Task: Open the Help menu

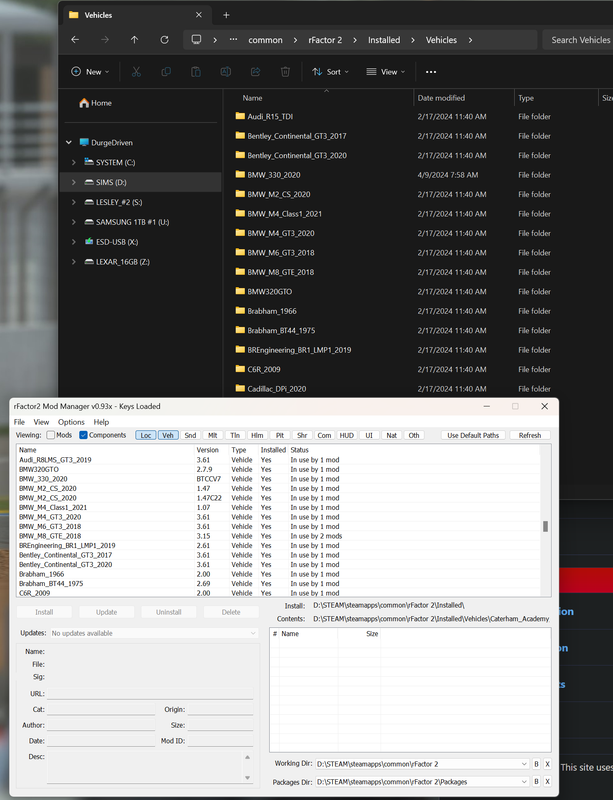Action: tap(101, 422)
